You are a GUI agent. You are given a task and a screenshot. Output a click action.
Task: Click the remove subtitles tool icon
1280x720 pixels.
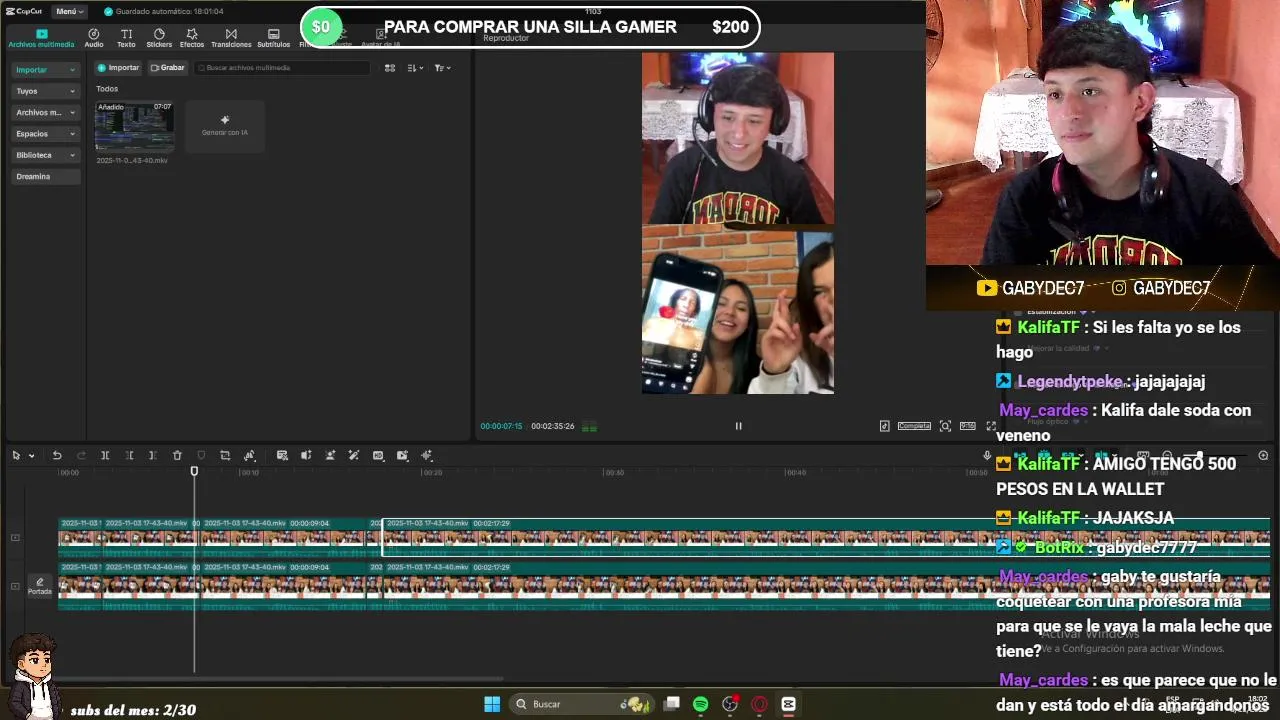[x=282, y=456]
